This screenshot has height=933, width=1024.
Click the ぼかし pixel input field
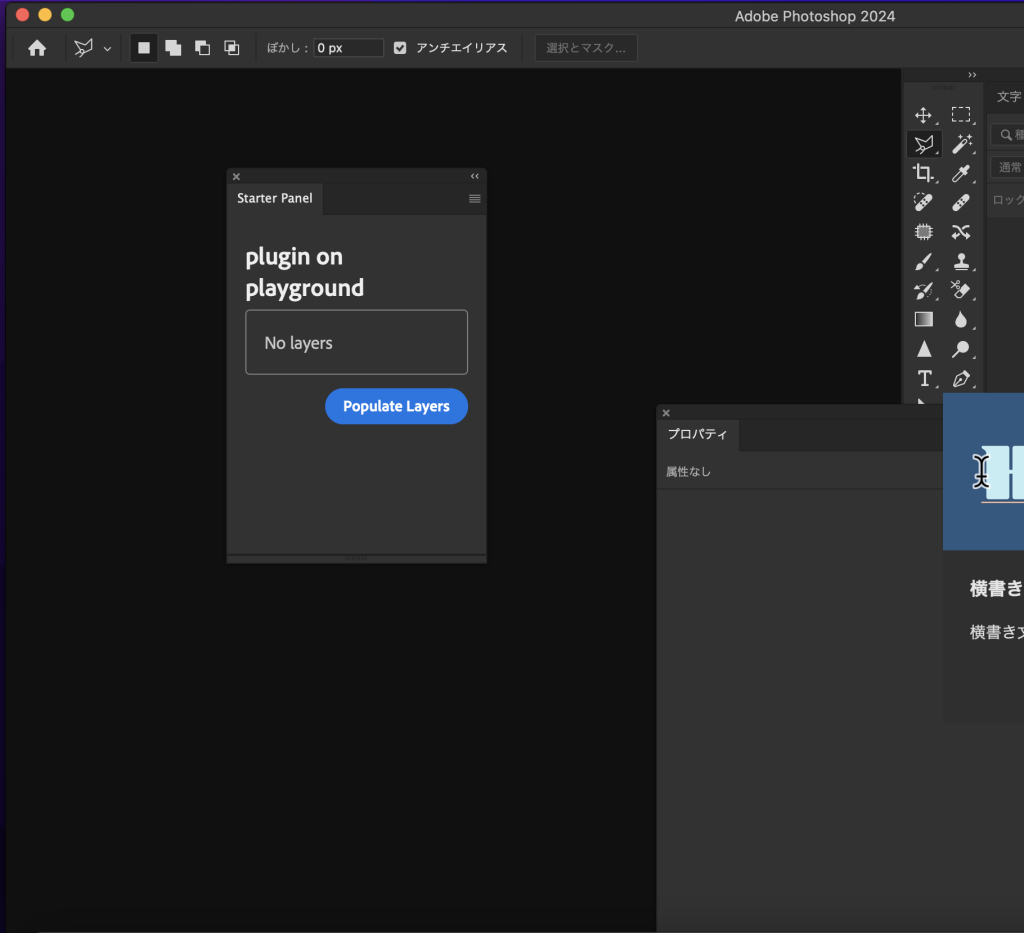(x=347, y=47)
